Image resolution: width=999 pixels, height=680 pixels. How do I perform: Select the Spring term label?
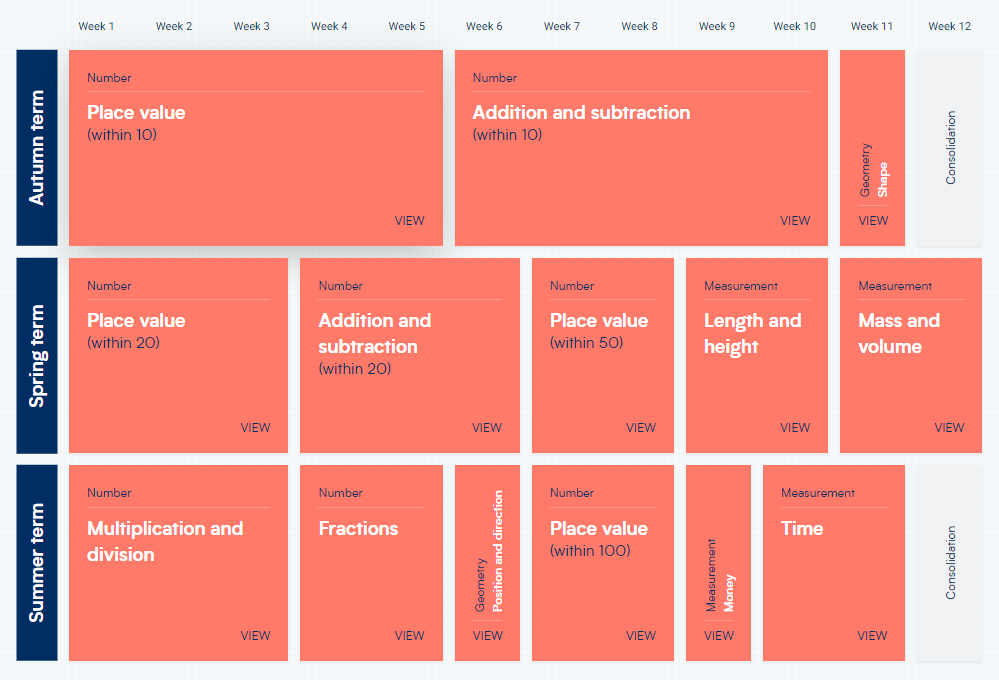pyautogui.click(x=37, y=356)
